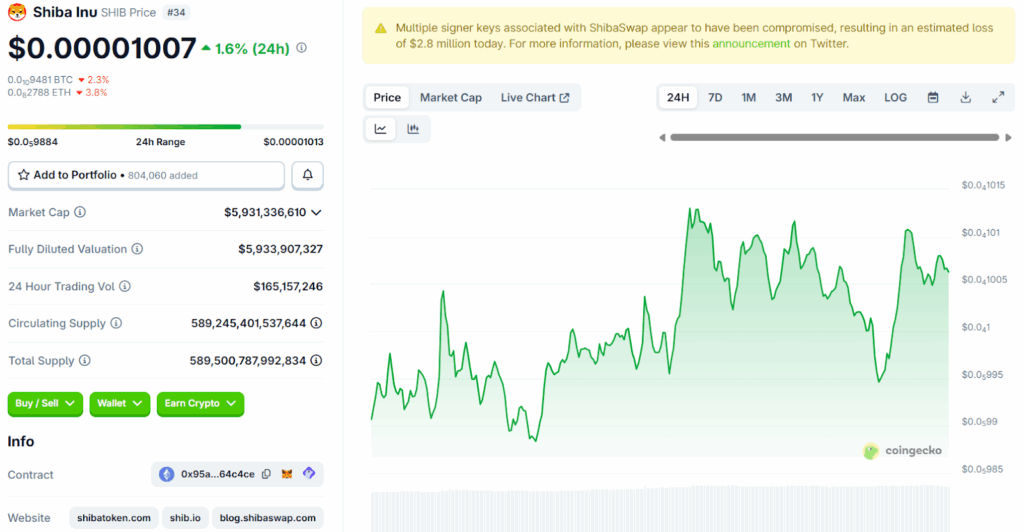The height and width of the screenshot is (532, 1024).
Task: Toggle LOG scale on chart
Action: pos(895,97)
